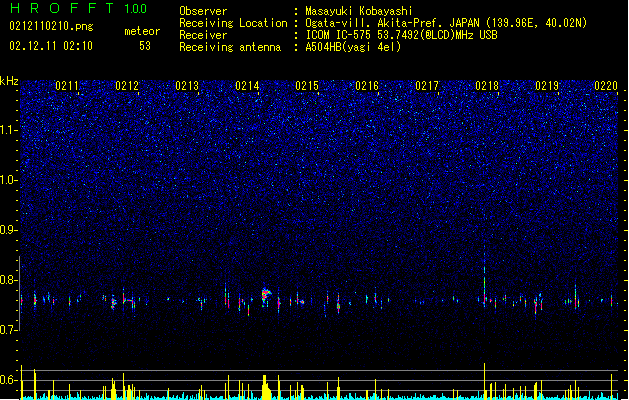629x400 pixels.
Task: Click the 0214 time marker
Action: pyautogui.click(x=247, y=86)
